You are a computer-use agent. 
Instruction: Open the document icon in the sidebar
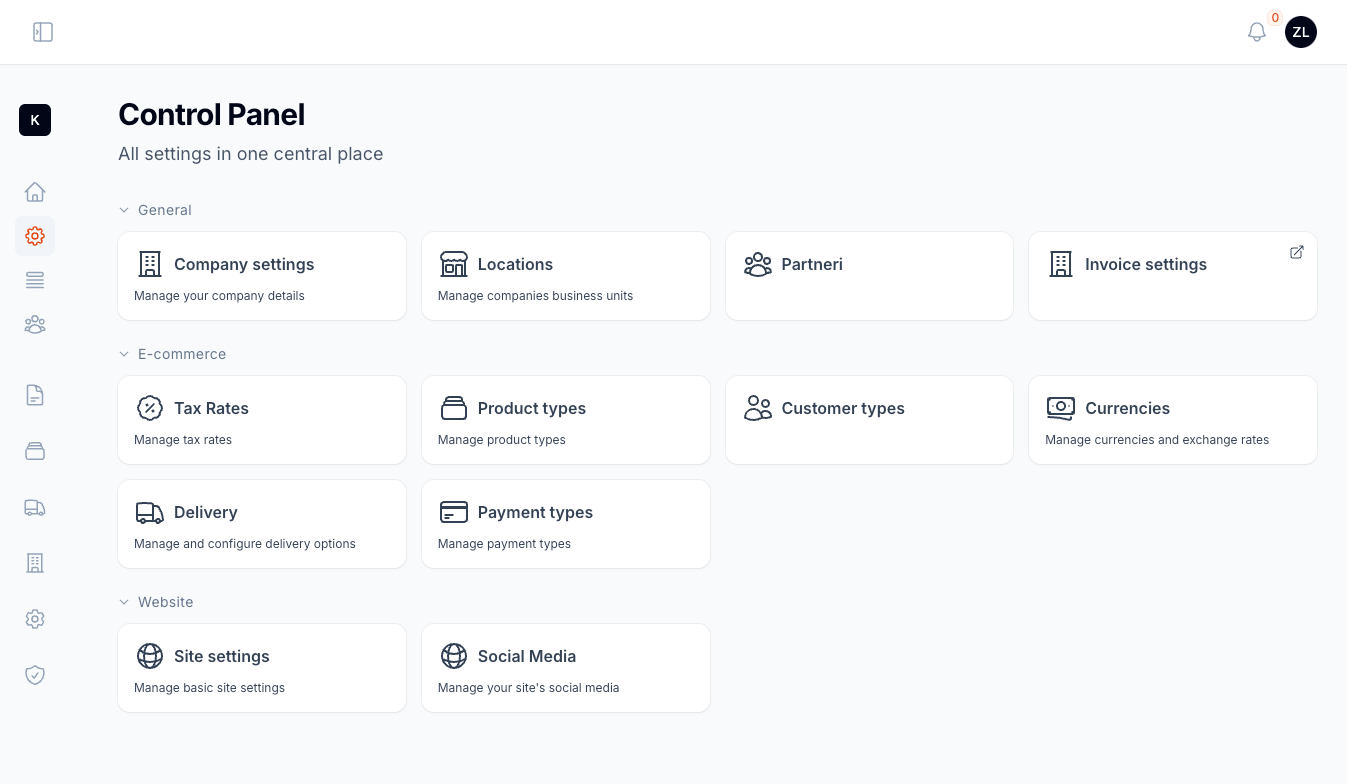pos(35,395)
